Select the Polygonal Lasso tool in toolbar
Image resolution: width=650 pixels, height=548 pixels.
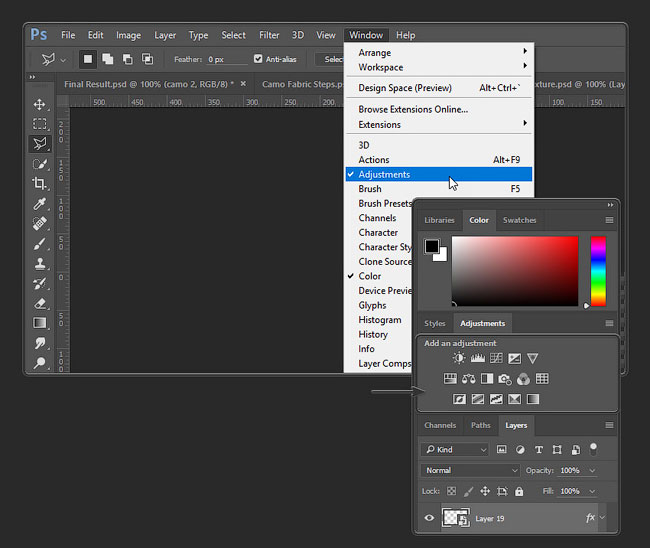coord(40,144)
